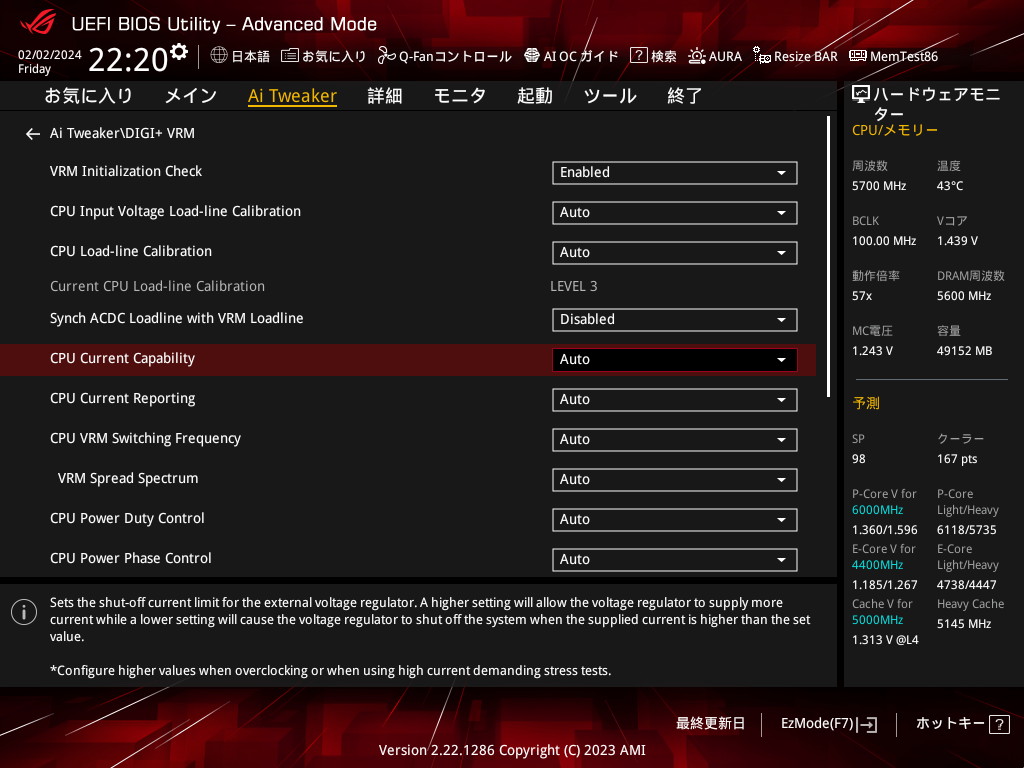Click Ai Tweaker\DIGI+ VRM breadcrumb

pyautogui.click(x=122, y=133)
